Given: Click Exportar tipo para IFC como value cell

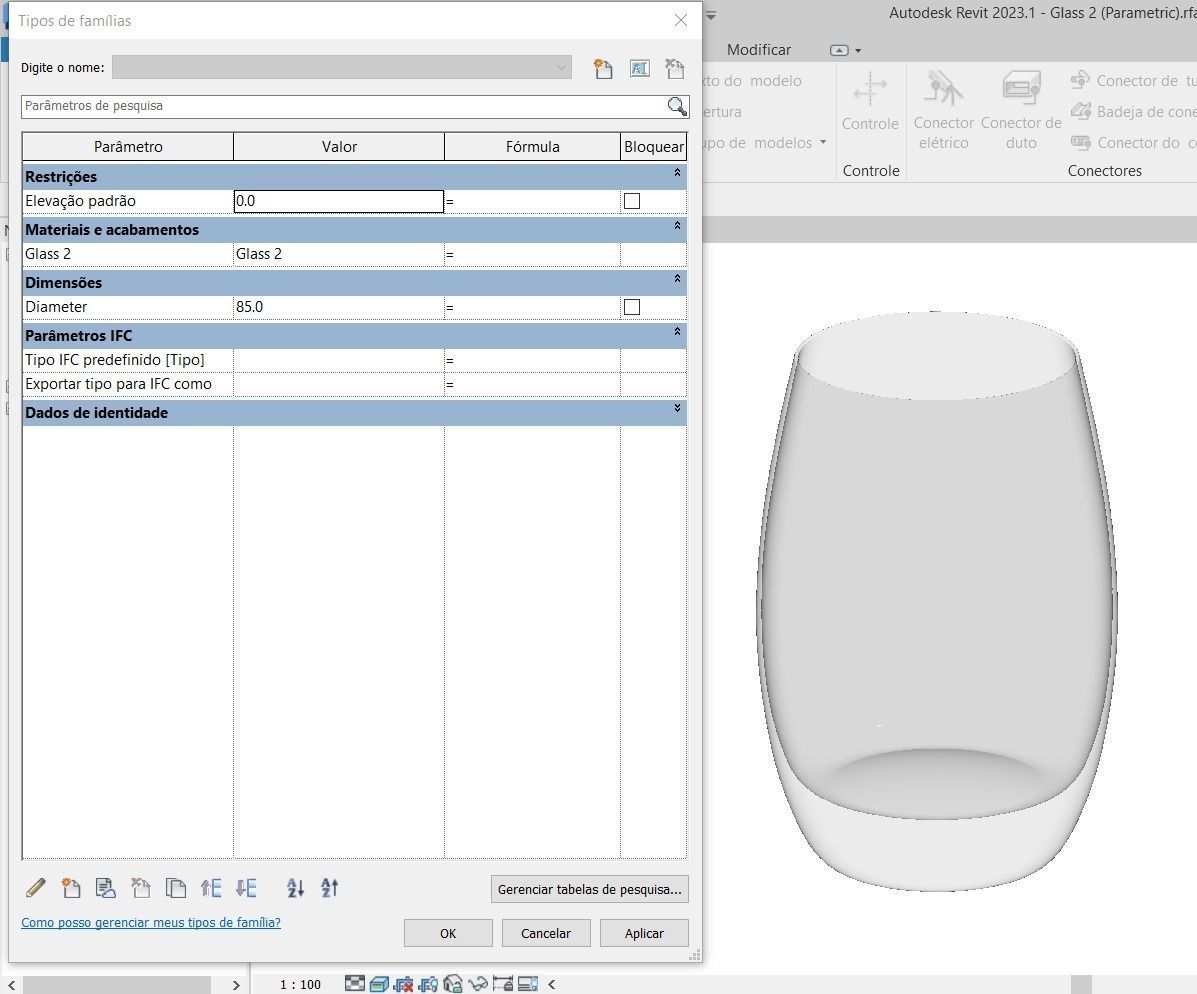Looking at the screenshot, I should (338, 384).
